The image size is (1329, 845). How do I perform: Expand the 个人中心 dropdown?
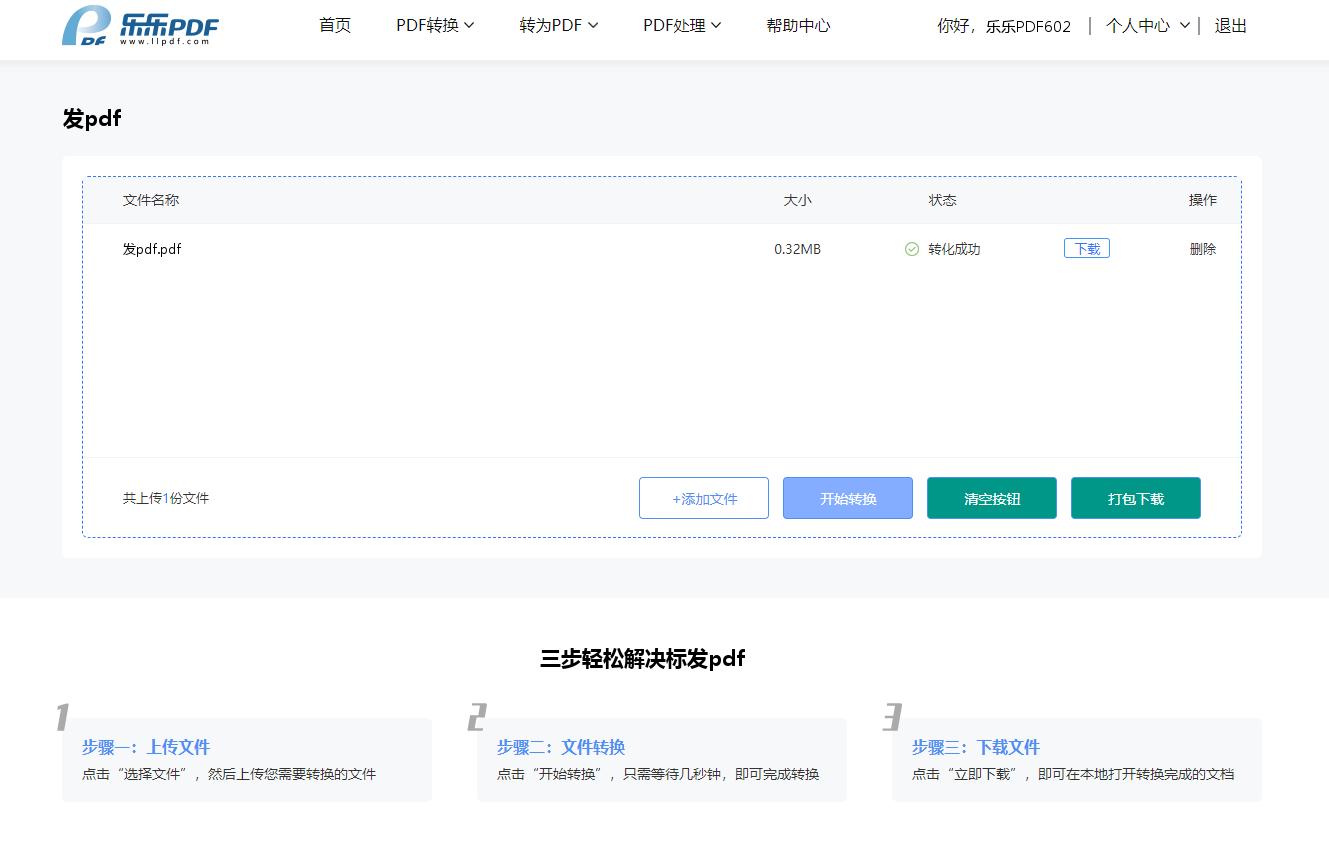(x=1148, y=26)
